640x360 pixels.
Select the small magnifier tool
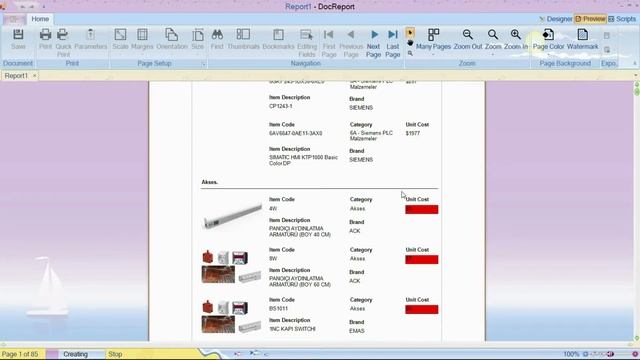click(410, 53)
